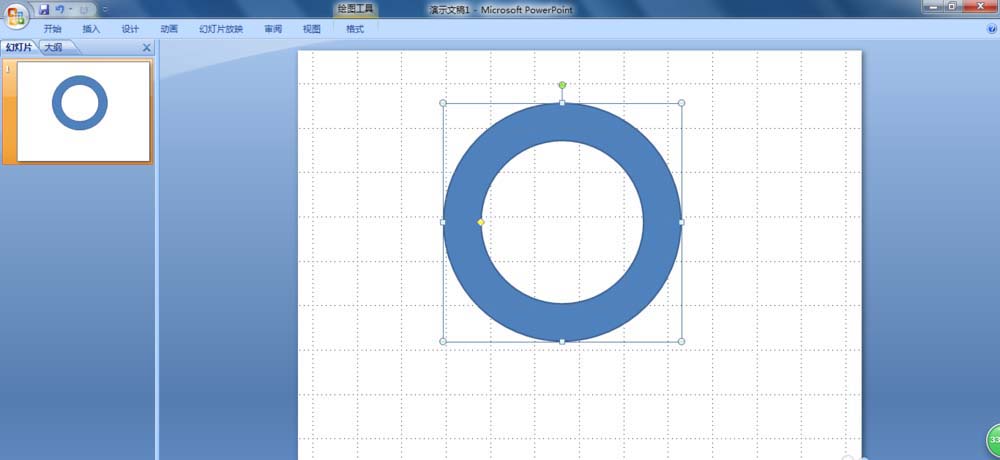Open the undo history dropdown arrow
The image size is (1000, 460).
click(70, 10)
